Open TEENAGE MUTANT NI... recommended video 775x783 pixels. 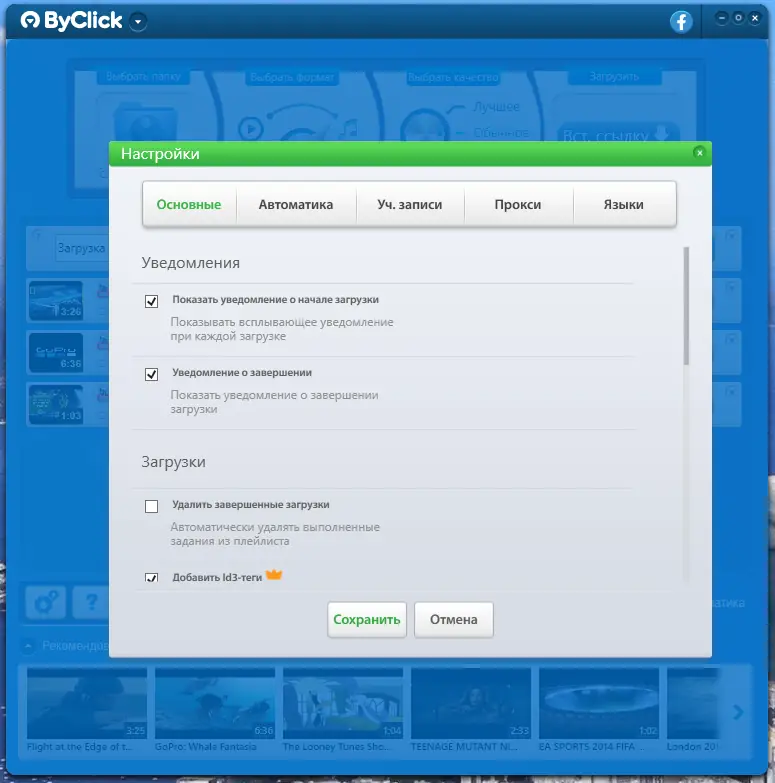pos(470,704)
